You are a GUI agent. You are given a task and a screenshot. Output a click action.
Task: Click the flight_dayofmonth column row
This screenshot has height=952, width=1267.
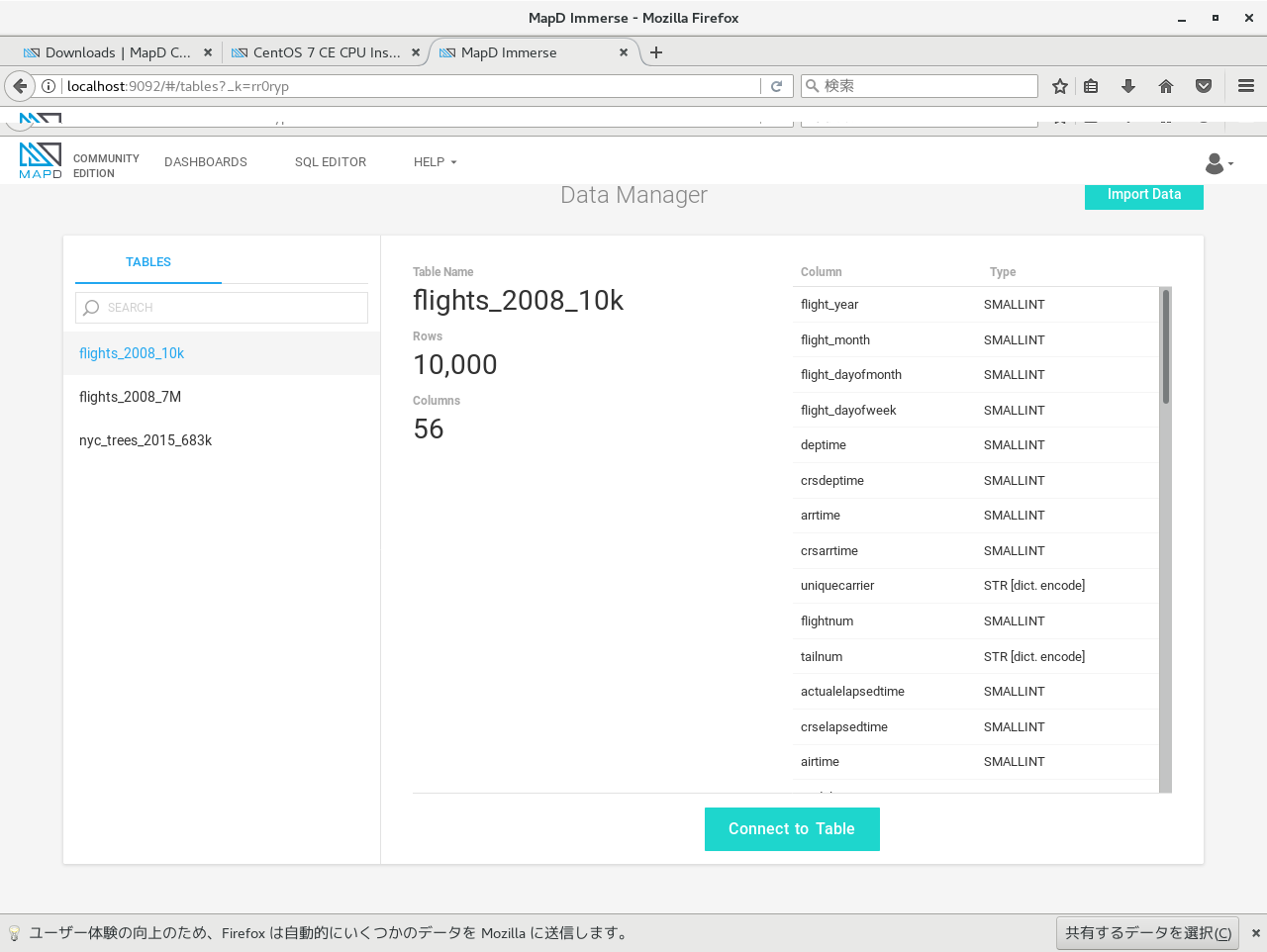point(976,375)
